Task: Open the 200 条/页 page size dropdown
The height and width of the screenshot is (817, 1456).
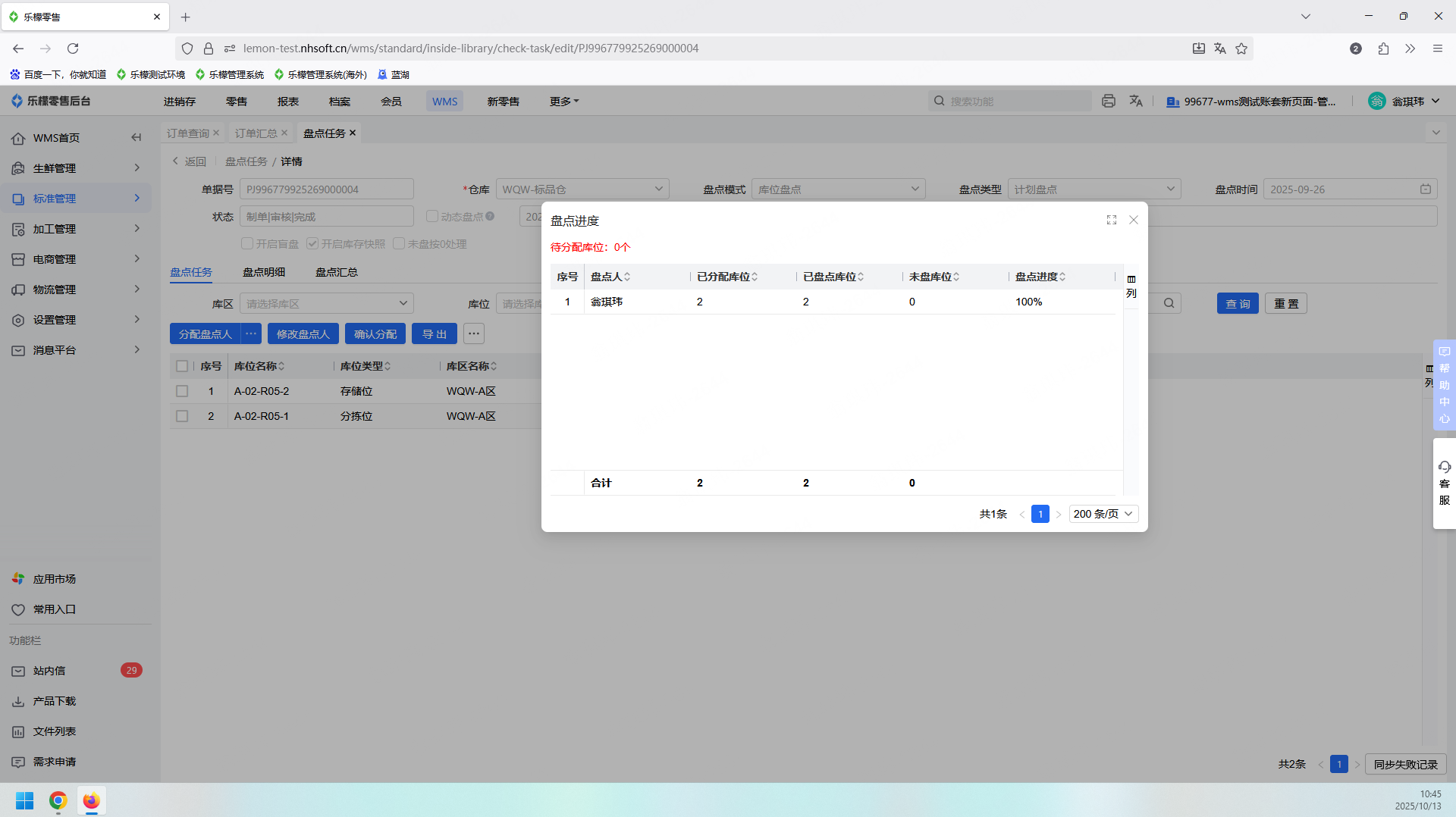Action: coord(1103,514)
